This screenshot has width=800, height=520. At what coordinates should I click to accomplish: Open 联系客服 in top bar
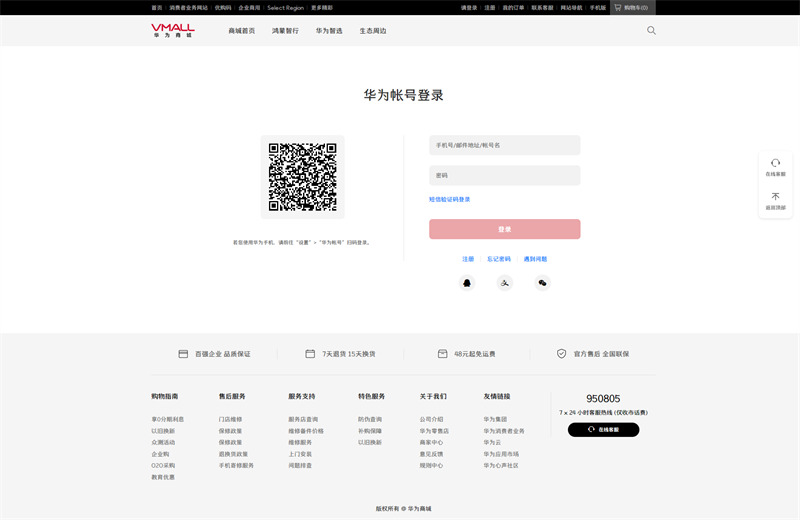[x=542, y=8]
